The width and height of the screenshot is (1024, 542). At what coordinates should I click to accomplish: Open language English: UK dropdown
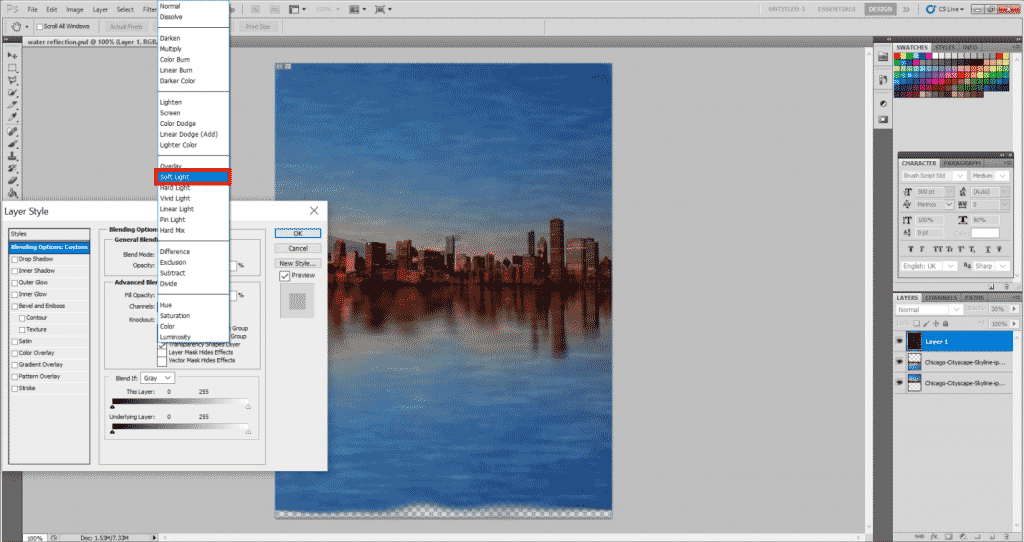929,266
